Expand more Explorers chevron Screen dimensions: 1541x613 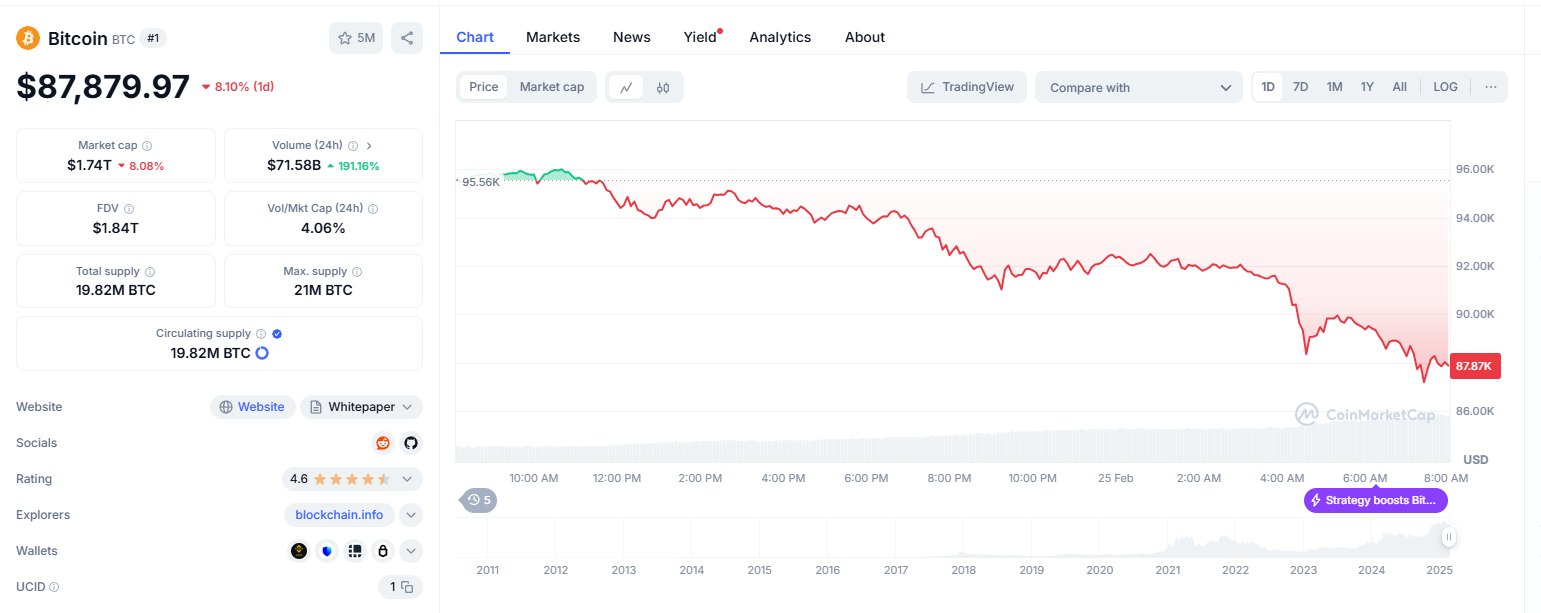click(x=411, y=515)
